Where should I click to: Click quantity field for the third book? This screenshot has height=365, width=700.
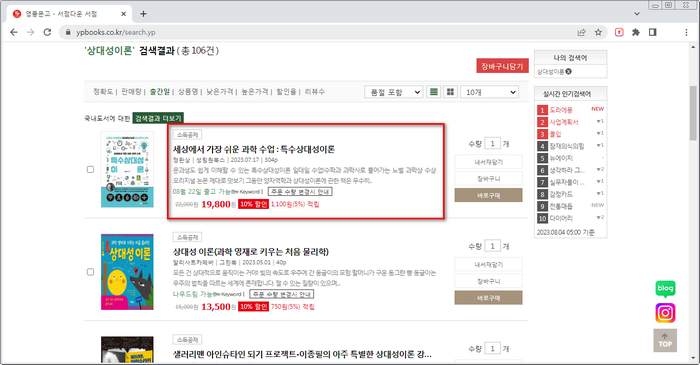coord(492,348)
